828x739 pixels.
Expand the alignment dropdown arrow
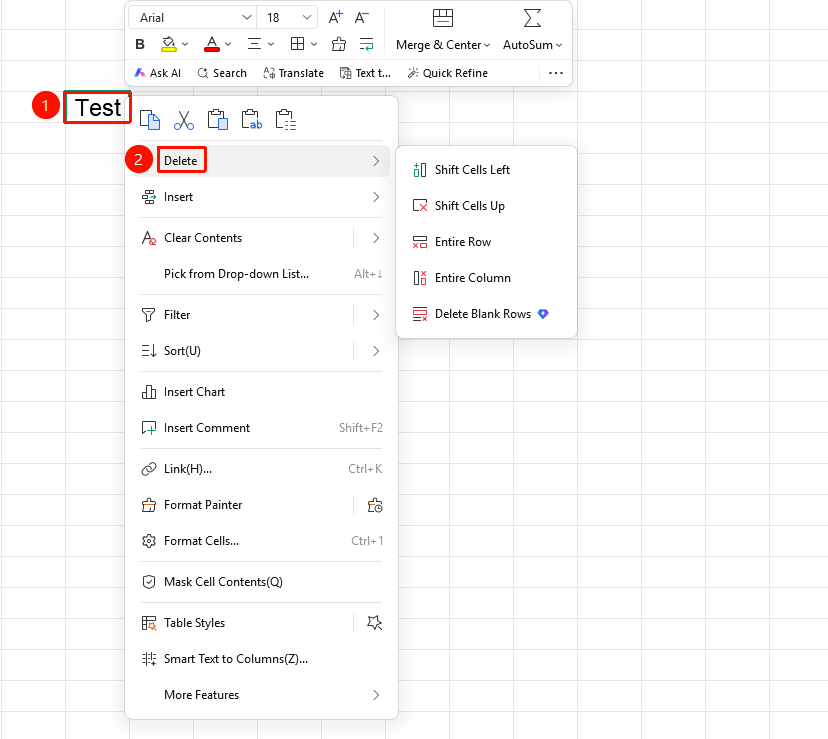coord(271,44)
